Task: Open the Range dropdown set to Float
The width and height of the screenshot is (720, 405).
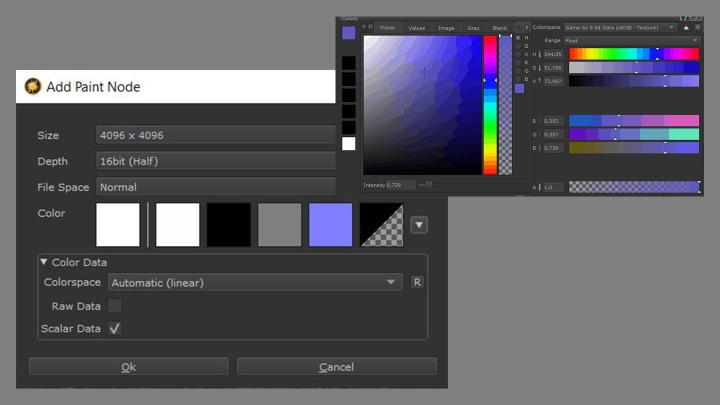Action: [631, 40]
